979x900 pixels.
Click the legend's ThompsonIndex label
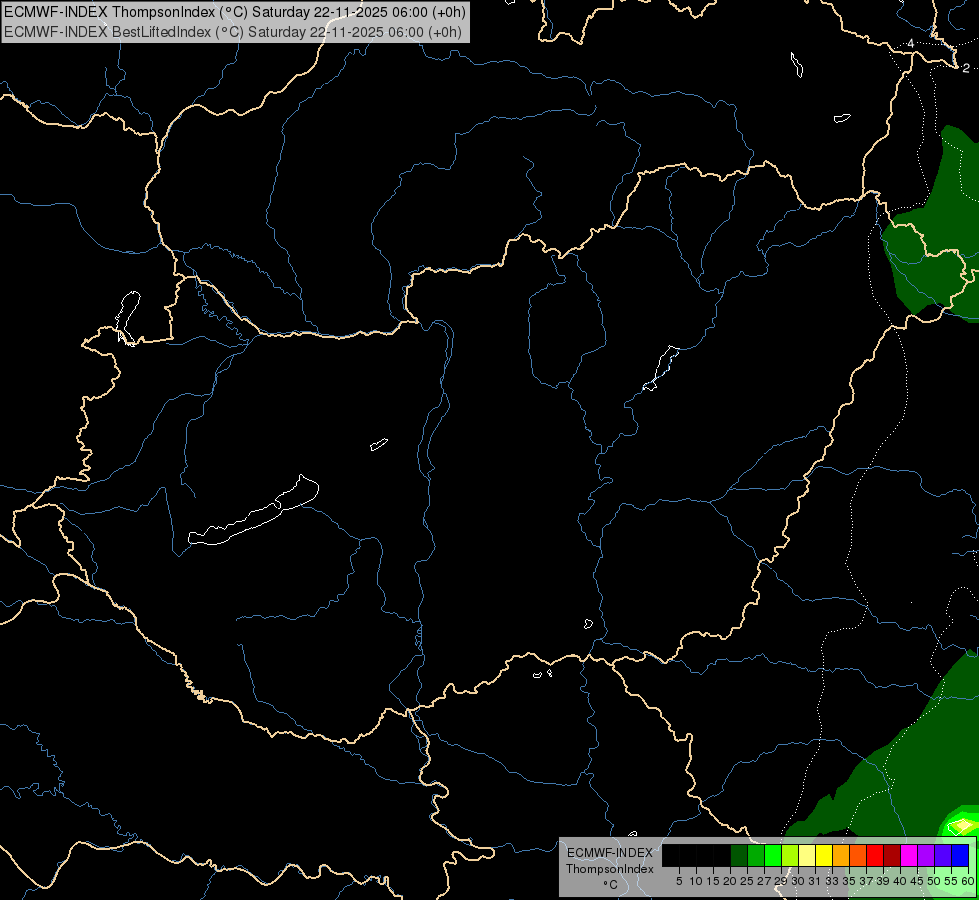[x=610, y=869]
